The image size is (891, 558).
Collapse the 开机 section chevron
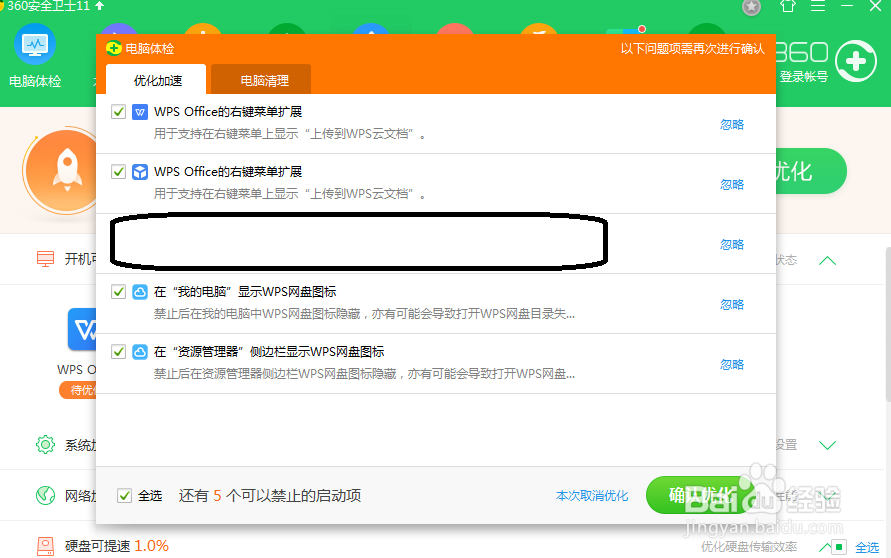coord(827,260)
